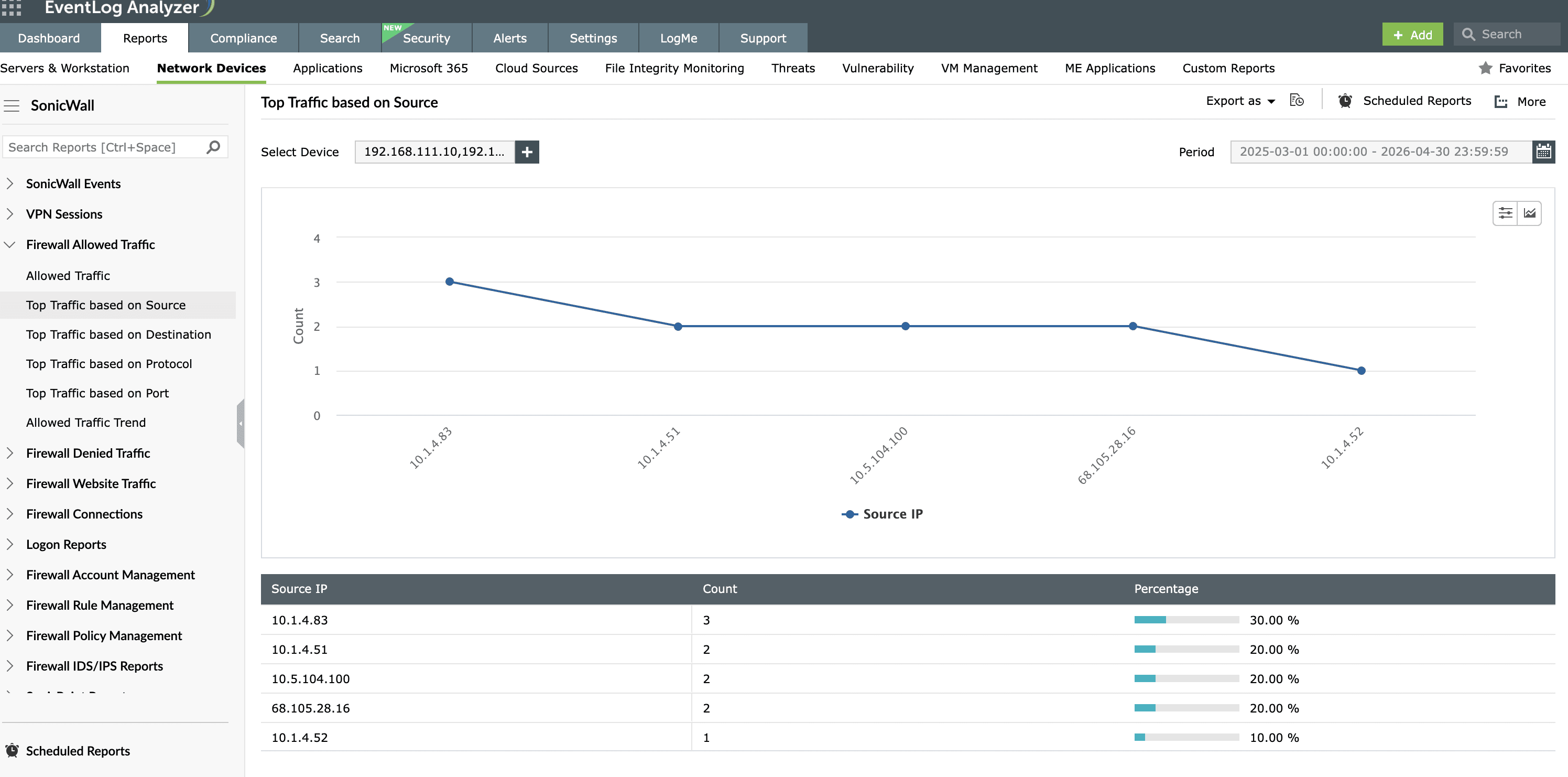
Task: Expand the Firewall Denied Traffic group
Action: 10,453
